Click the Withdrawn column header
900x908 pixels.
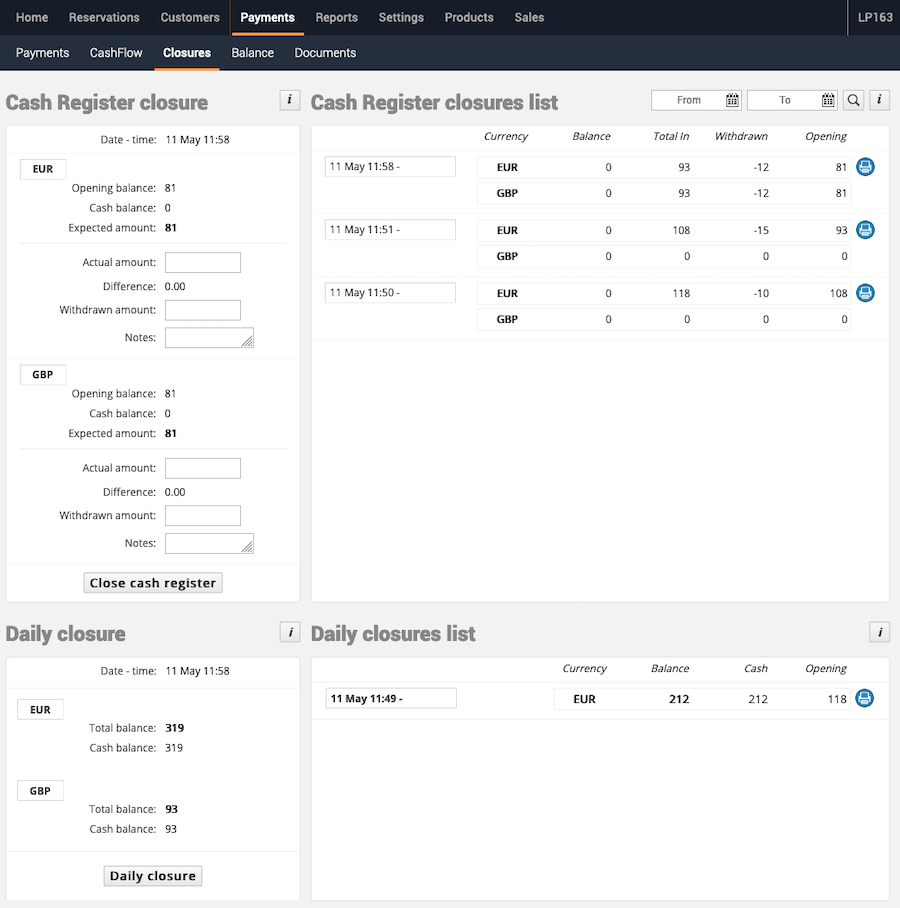[741, 136]
